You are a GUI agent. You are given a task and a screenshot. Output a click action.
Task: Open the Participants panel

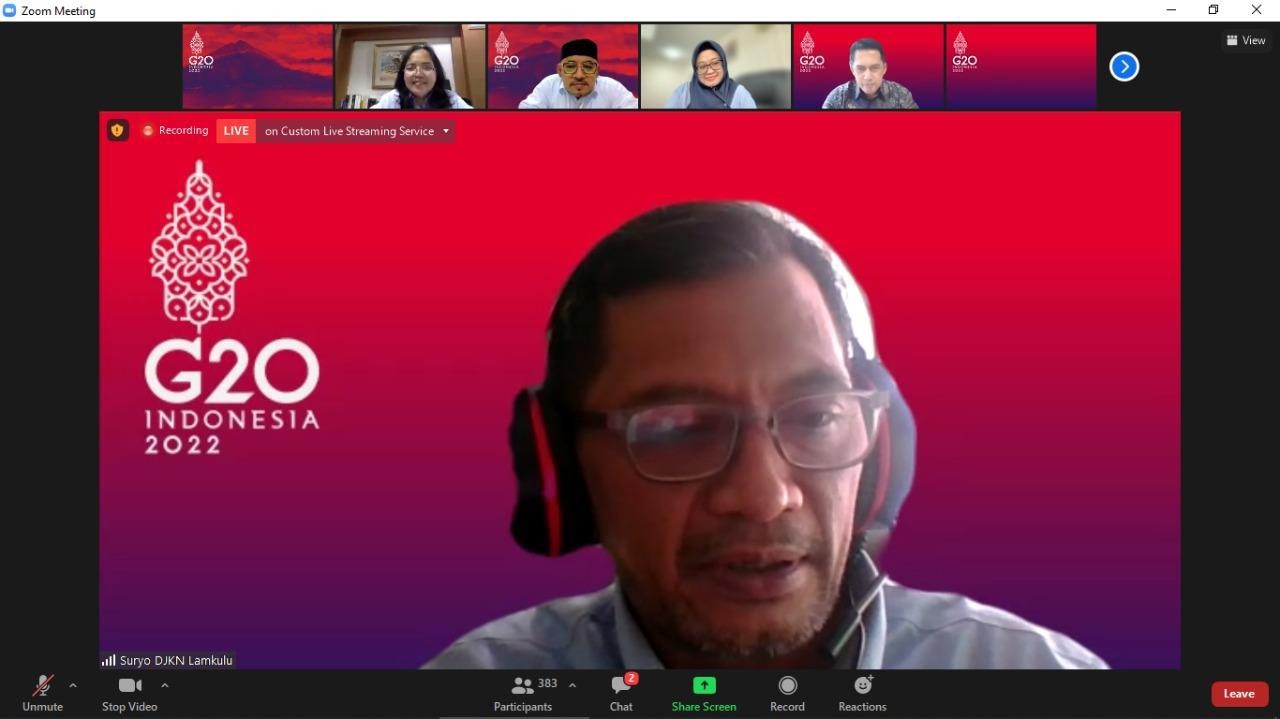[x=522, y=692]
